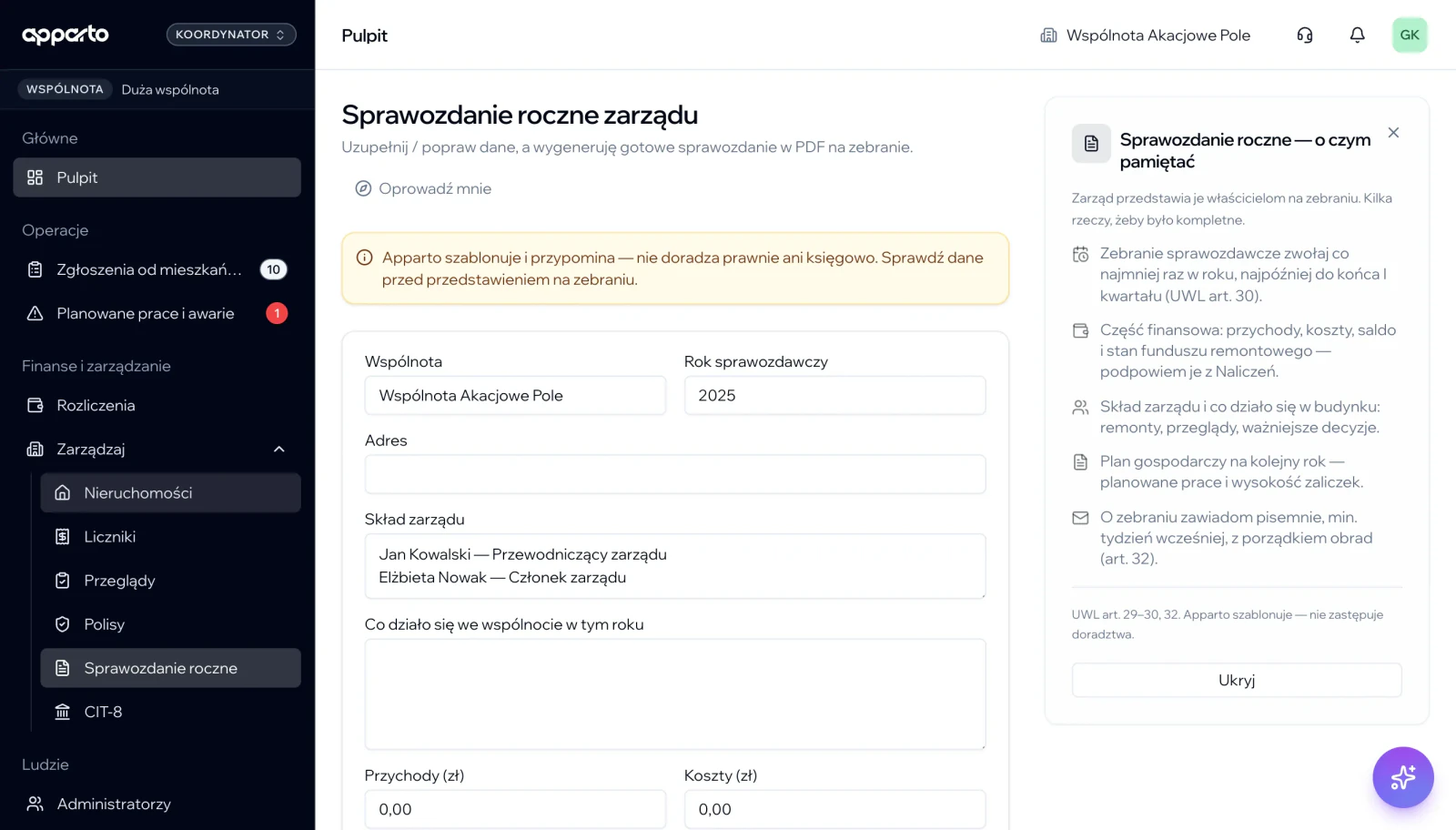1456x830 pixels.
Task: Open the CIT-8 item
Action: pyautogui.click(x=170, y=712)
